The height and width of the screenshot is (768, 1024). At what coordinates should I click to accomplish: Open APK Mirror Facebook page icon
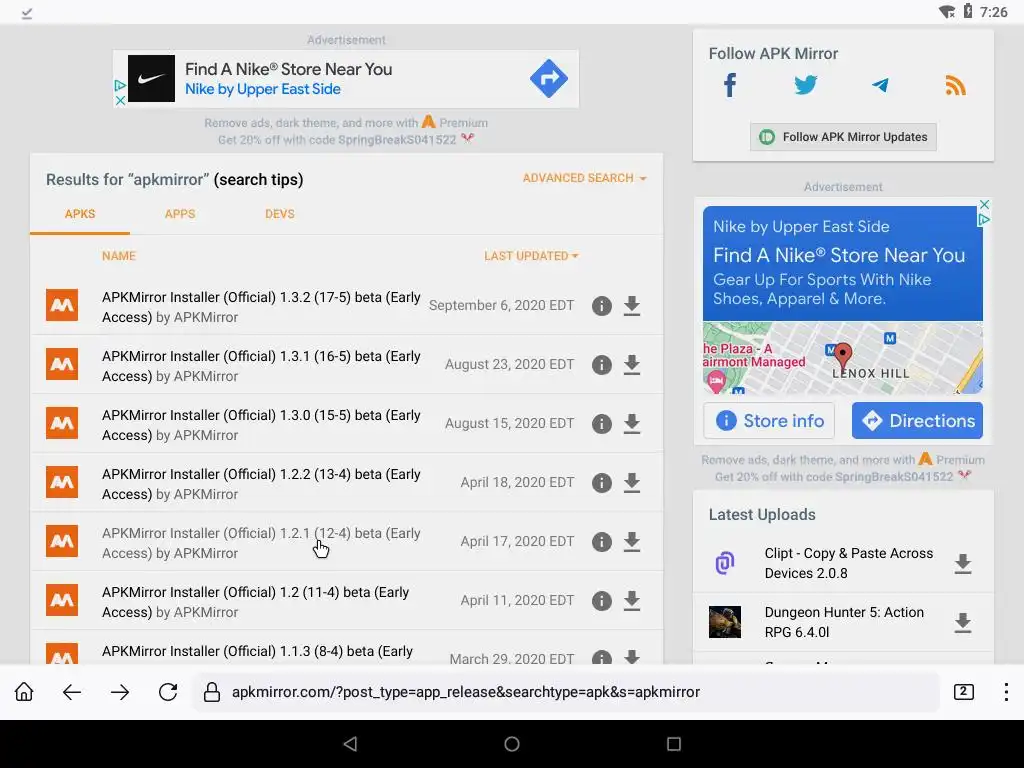click(730, 85)
